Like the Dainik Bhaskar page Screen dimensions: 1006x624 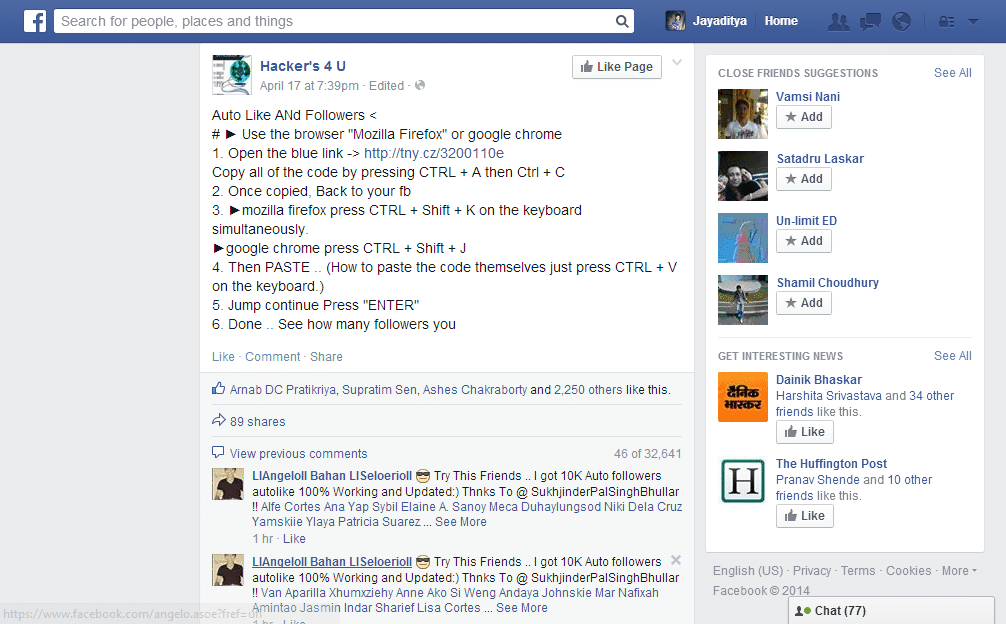tap(805, 432)
